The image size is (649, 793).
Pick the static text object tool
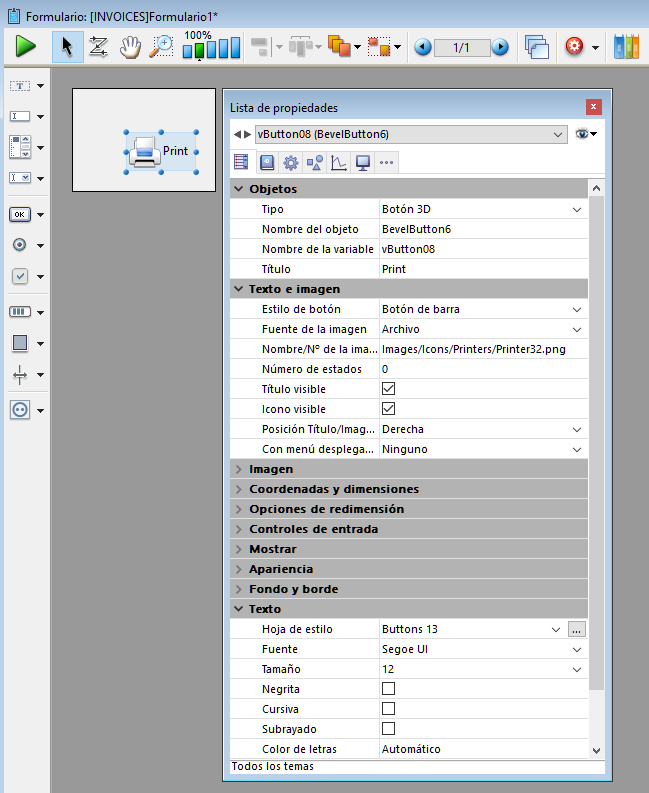(20, 86)
